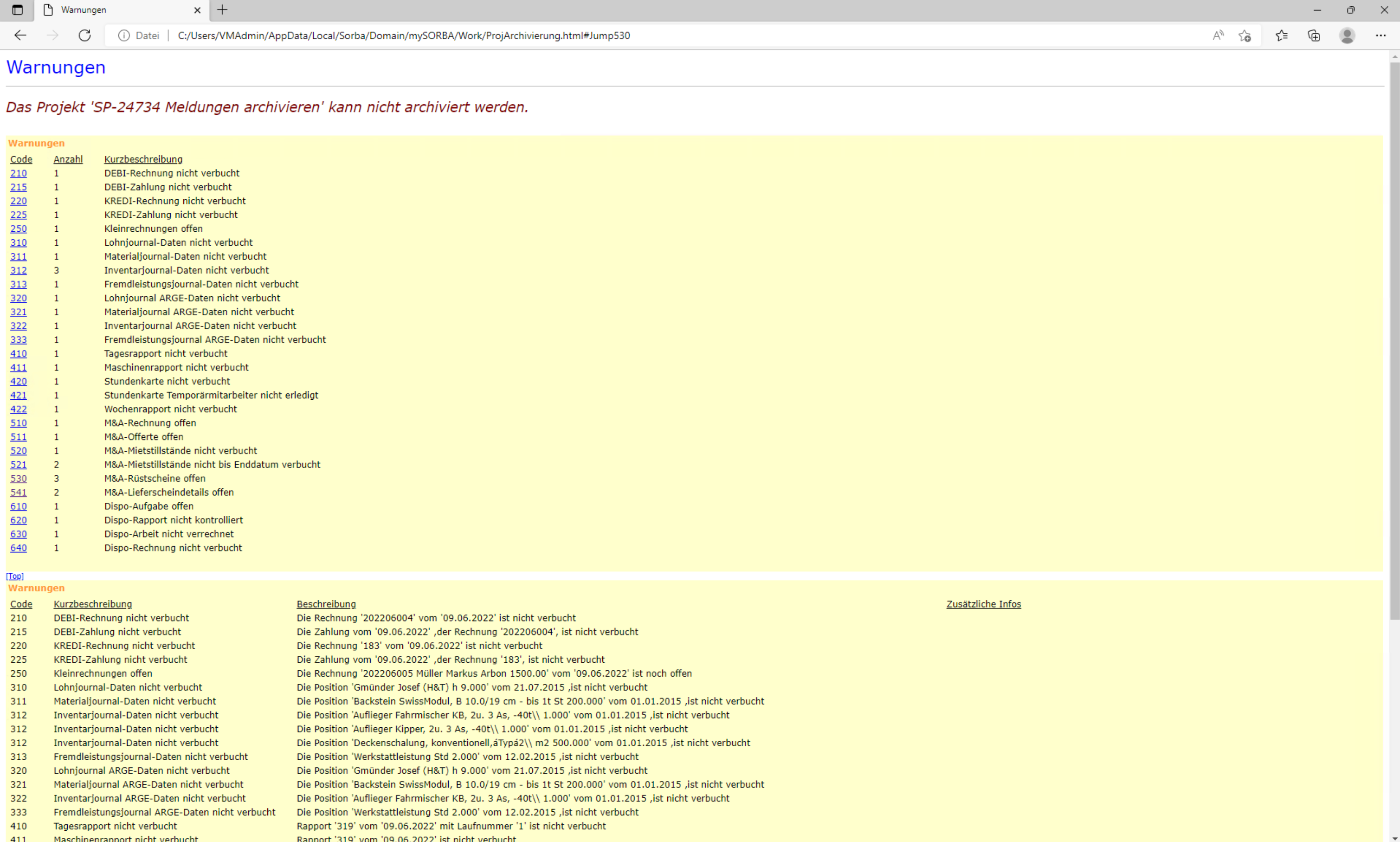1400x842 pixels.
Task: Open the browser profile avatar
Action: (1347, 35)
